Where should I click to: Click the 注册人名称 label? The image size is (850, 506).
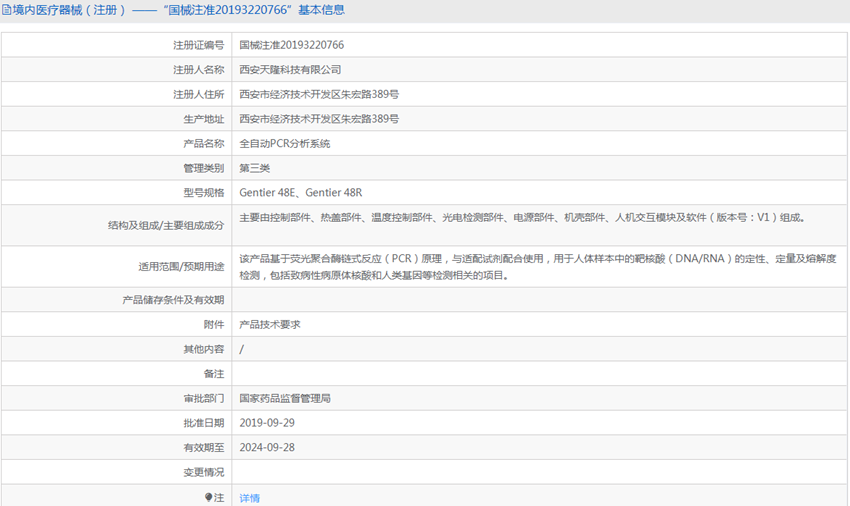[198, 69]
